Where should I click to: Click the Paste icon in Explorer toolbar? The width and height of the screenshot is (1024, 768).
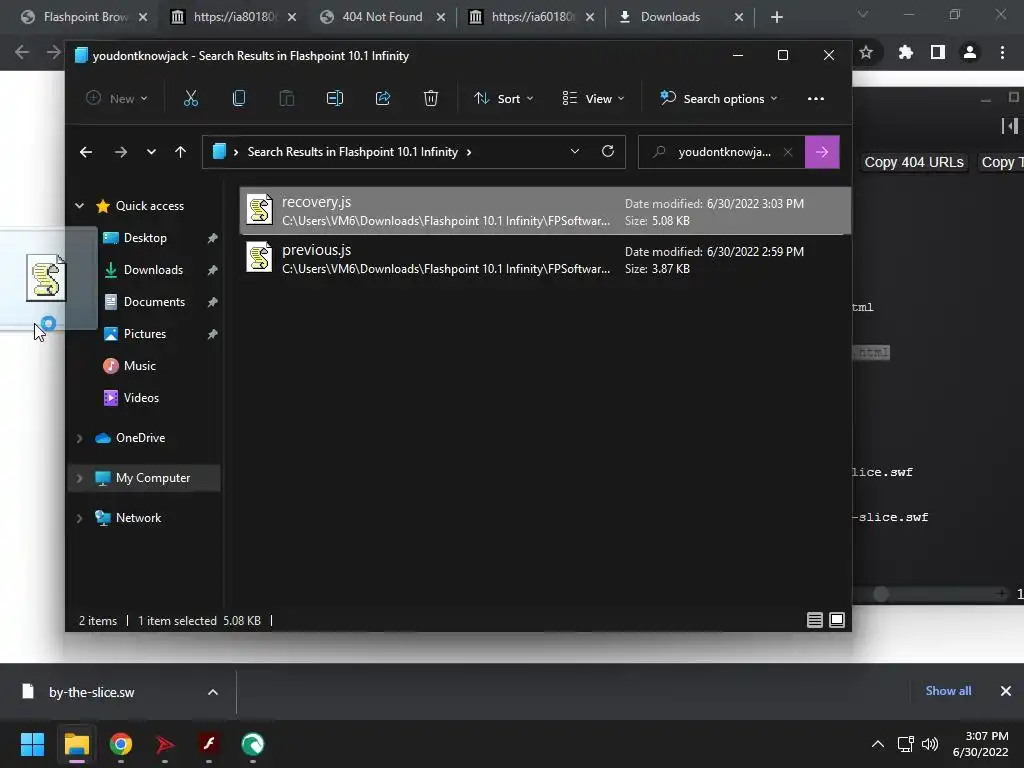287,99
